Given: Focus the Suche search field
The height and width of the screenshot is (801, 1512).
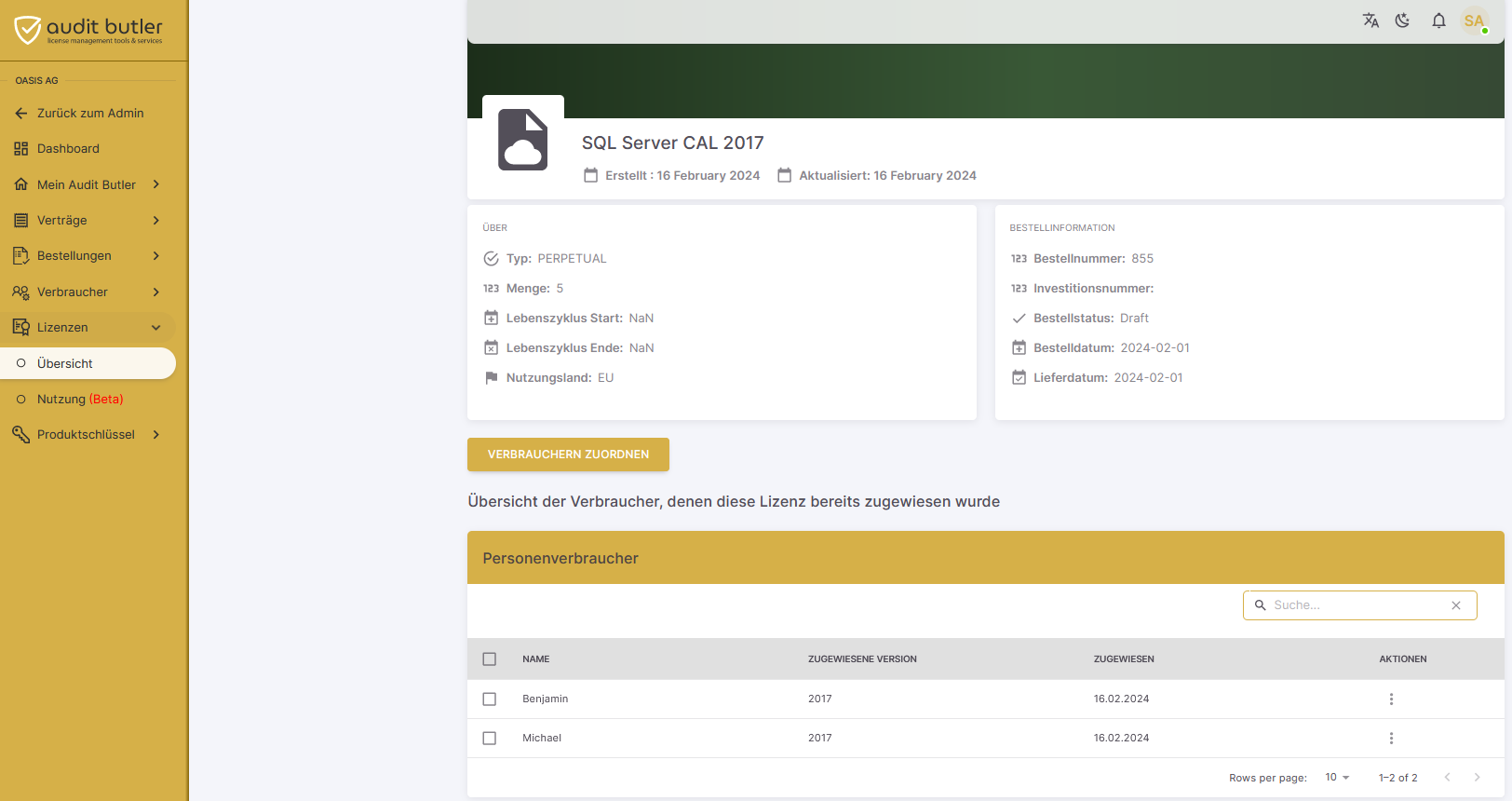Looking at the screenshot, I should [1359, 605].
